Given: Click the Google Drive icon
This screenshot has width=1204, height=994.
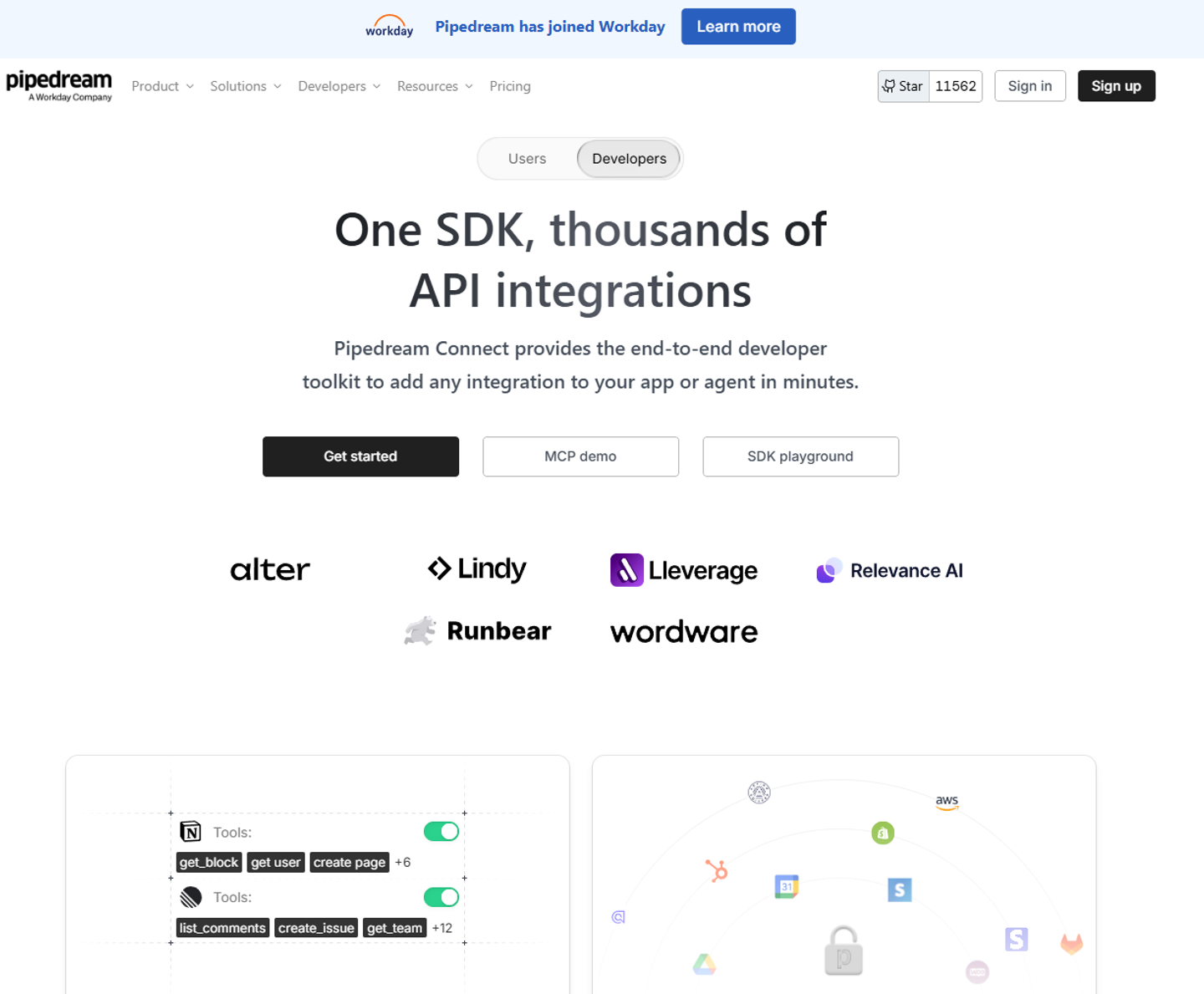Looking at the screenshot, I should 705,964.
